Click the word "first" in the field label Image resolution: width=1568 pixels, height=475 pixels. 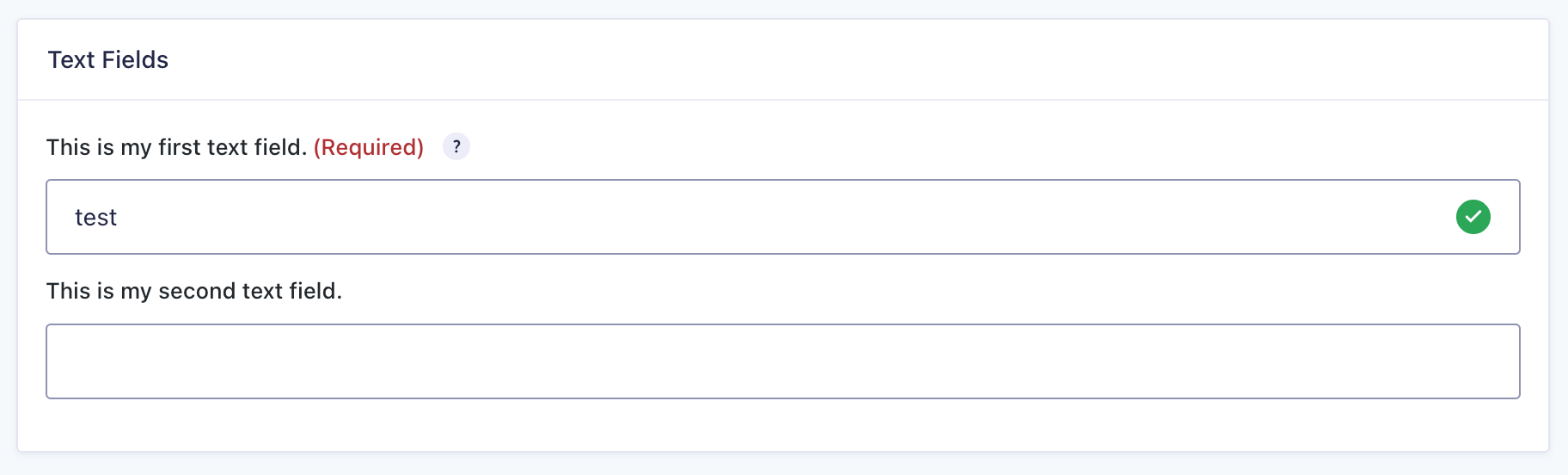(180, 147)
